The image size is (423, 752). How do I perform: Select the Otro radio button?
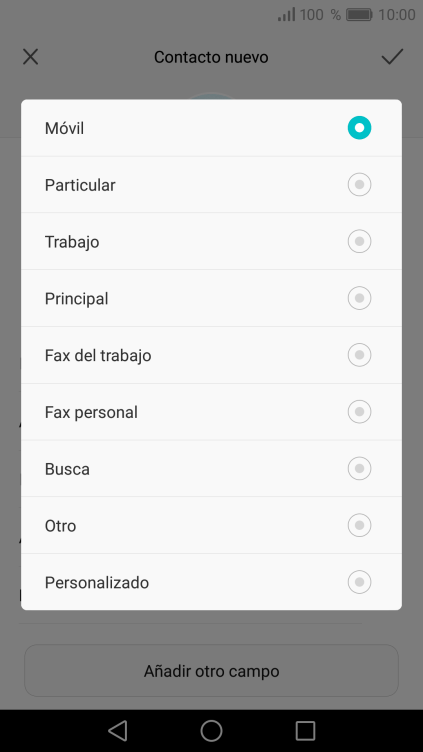tap(359, 525)
